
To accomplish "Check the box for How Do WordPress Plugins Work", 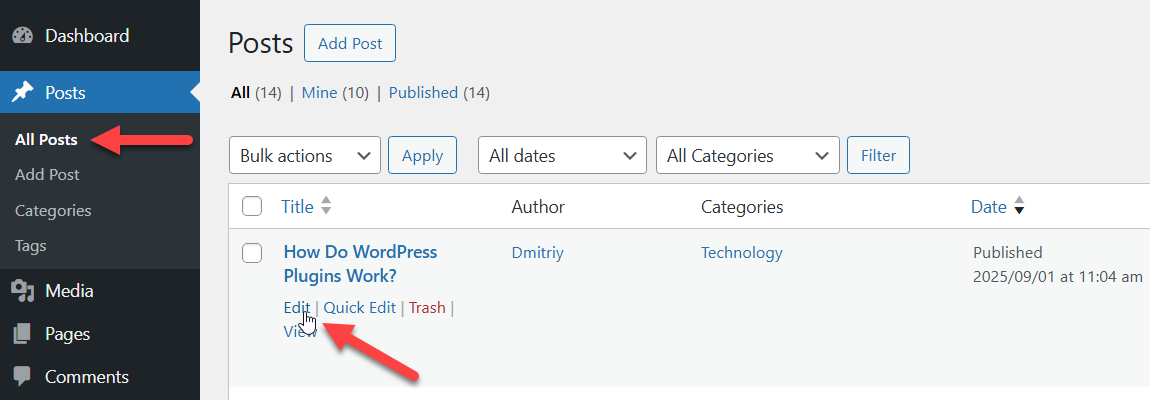I will (x=252, y=253).
